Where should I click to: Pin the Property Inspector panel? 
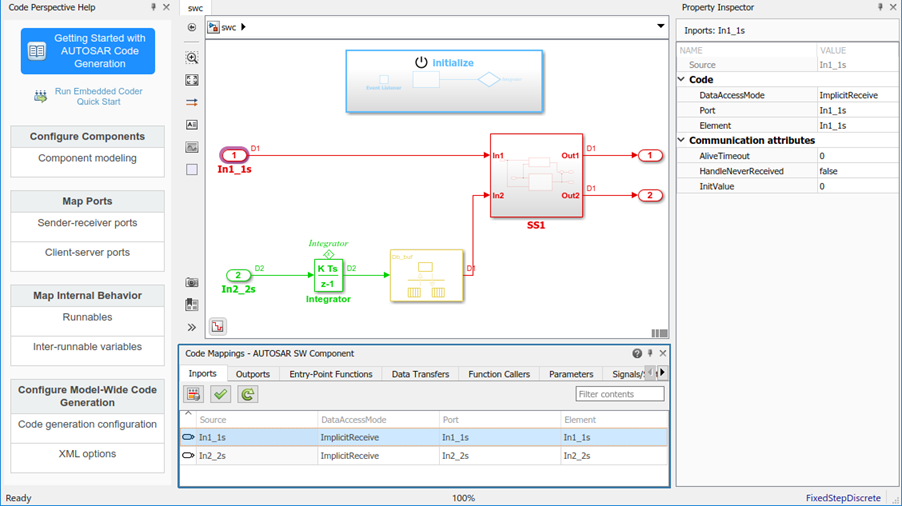coord(880,7)
